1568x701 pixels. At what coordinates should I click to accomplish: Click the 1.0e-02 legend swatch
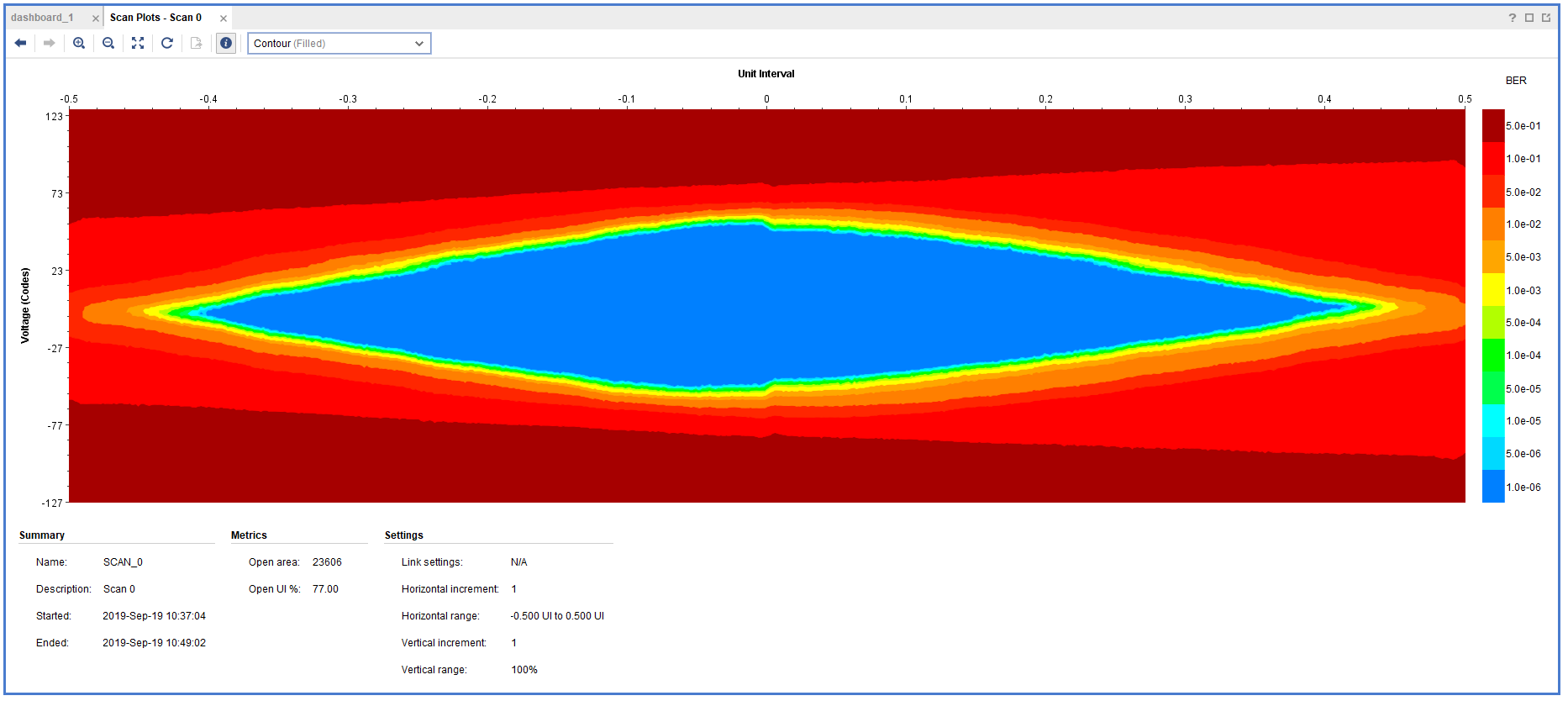point(1493,224)
